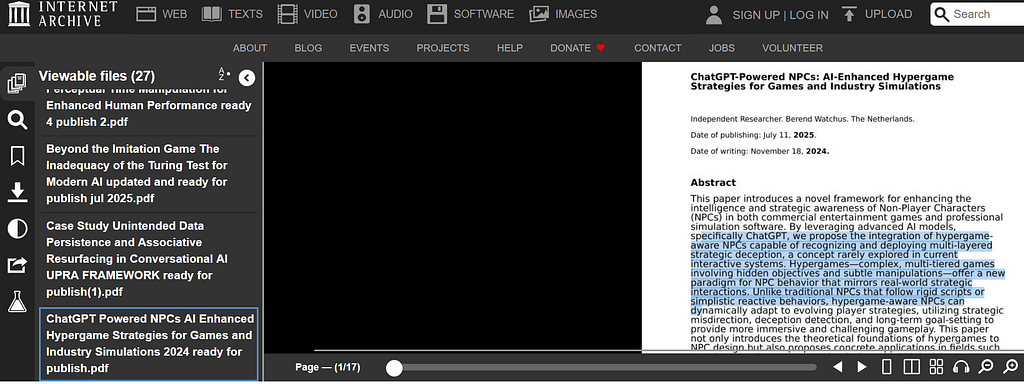Image resolution: width=1024 pixels, height=384 pixels.
Task: Open the Audio speaker icon
Action: 362,14
